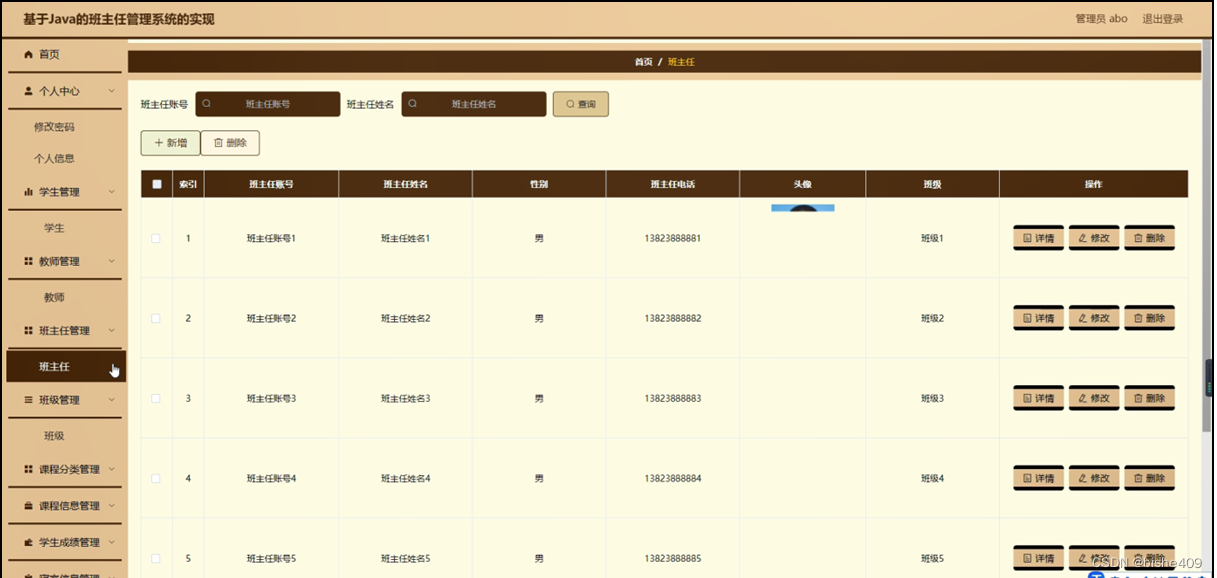Open 详情 for 班主任账号1

(x=1038, y=238)
